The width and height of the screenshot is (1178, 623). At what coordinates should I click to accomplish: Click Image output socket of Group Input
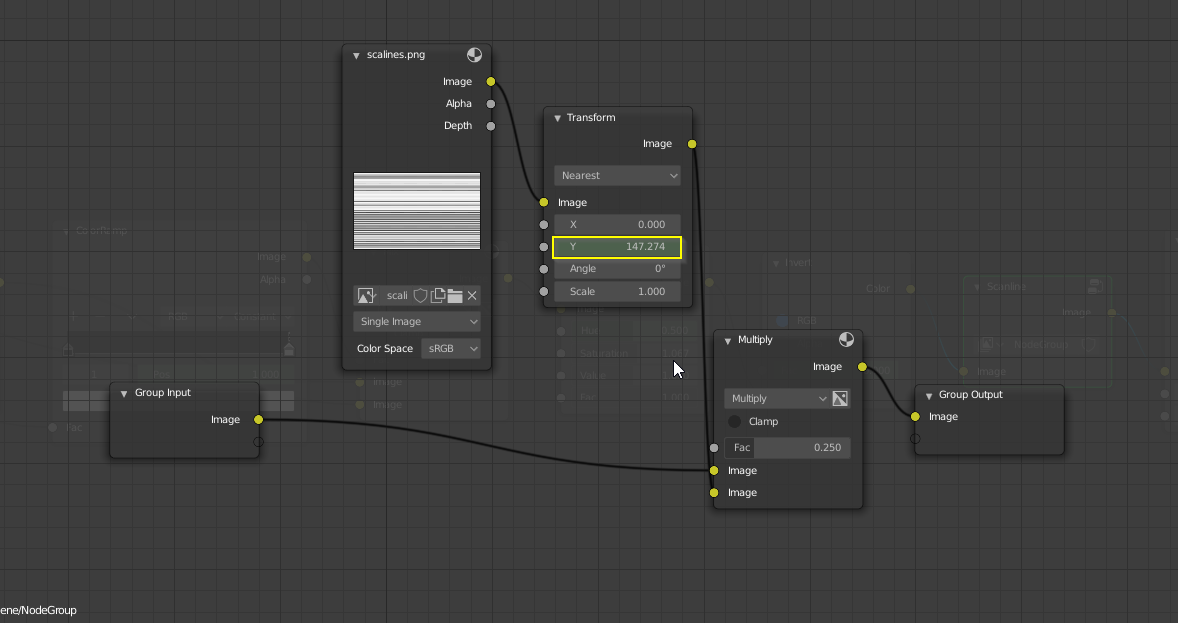258,419
